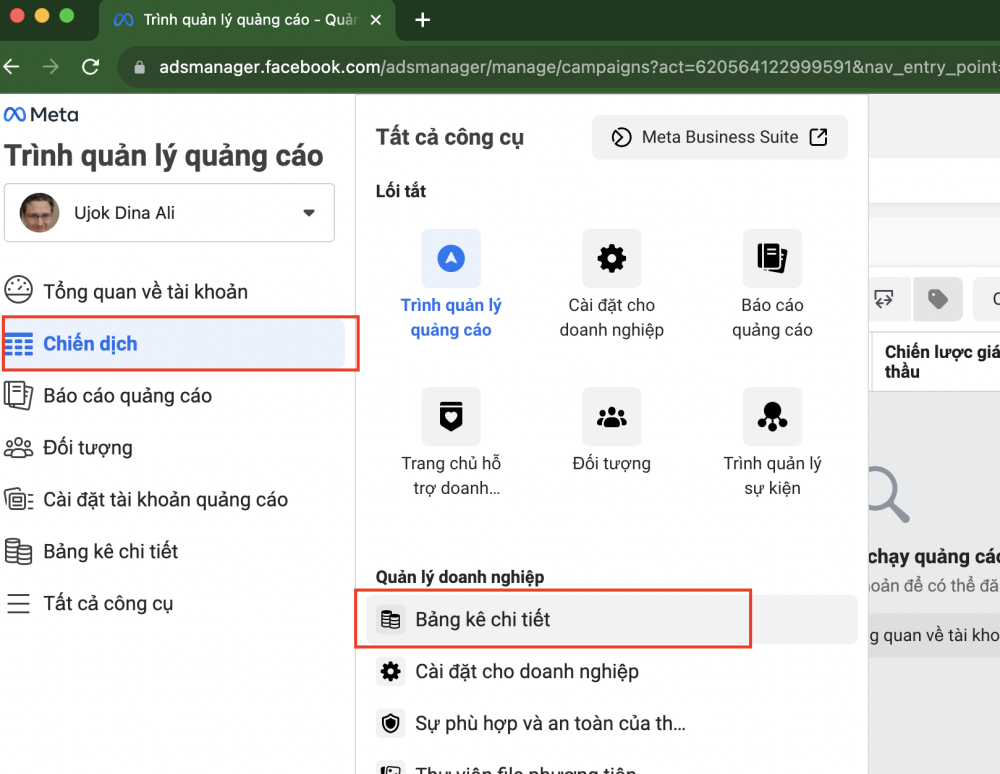The height and width of the screenshot is (774, 1000).
Task: Click the sidebar audiences people icon
Action: point(18,448)
